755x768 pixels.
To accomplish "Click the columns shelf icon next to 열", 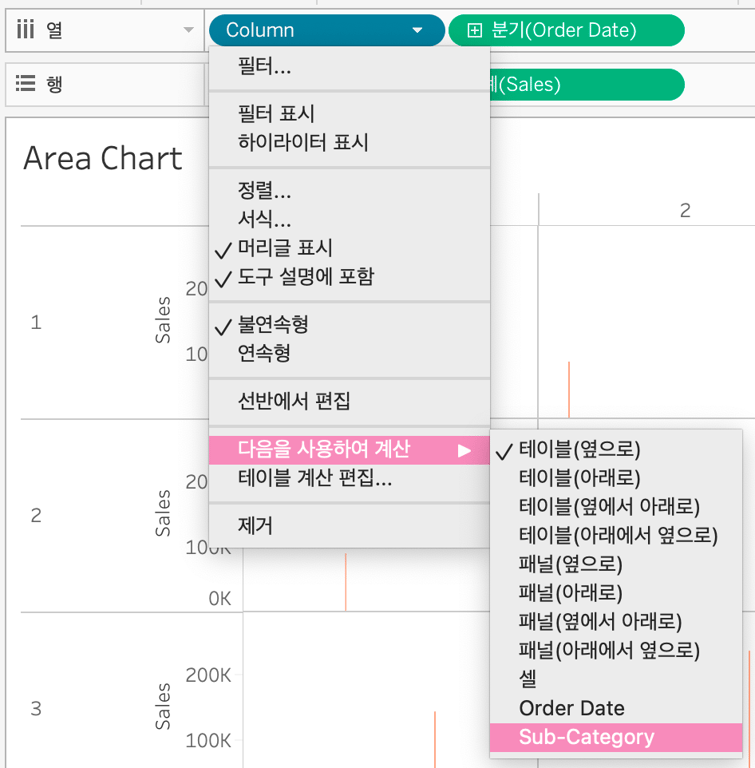I will pyautogui.click(x=25, y=30).
